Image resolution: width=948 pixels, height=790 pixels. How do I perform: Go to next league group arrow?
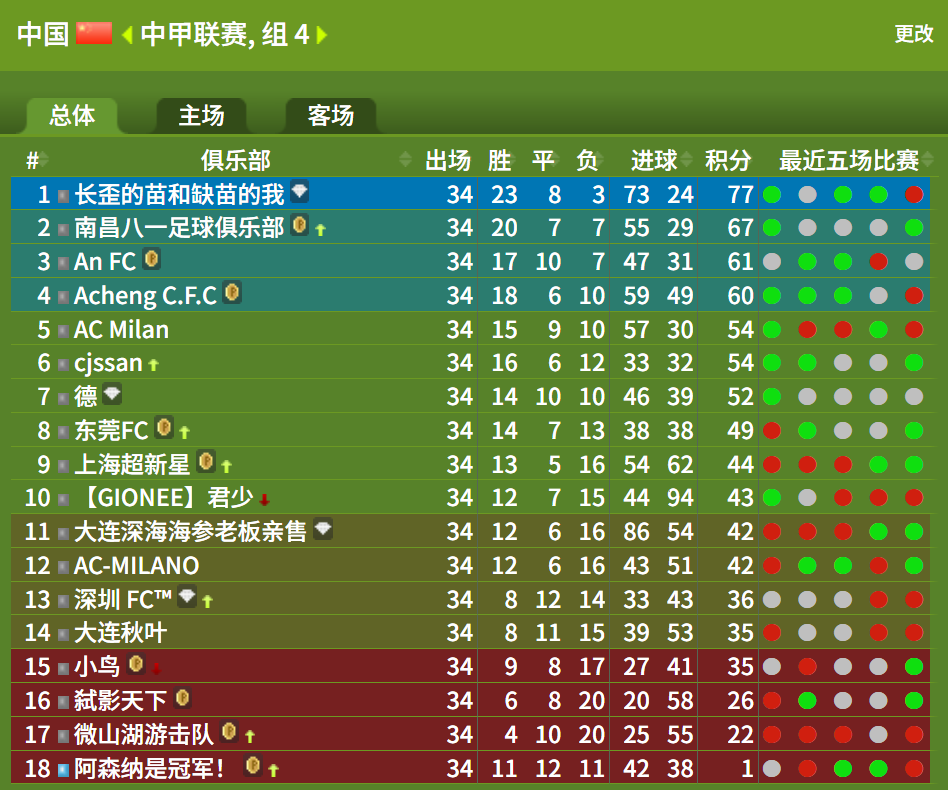(x=322, y=34)
